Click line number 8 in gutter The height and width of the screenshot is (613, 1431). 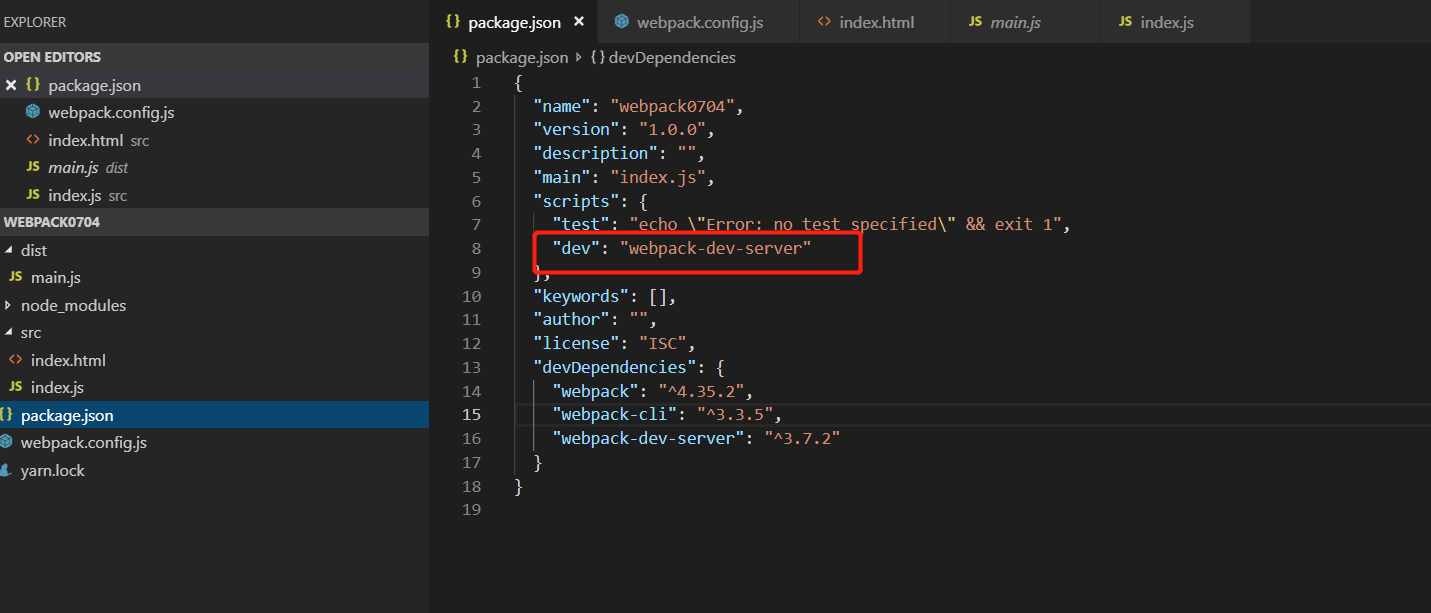(477, 248)
